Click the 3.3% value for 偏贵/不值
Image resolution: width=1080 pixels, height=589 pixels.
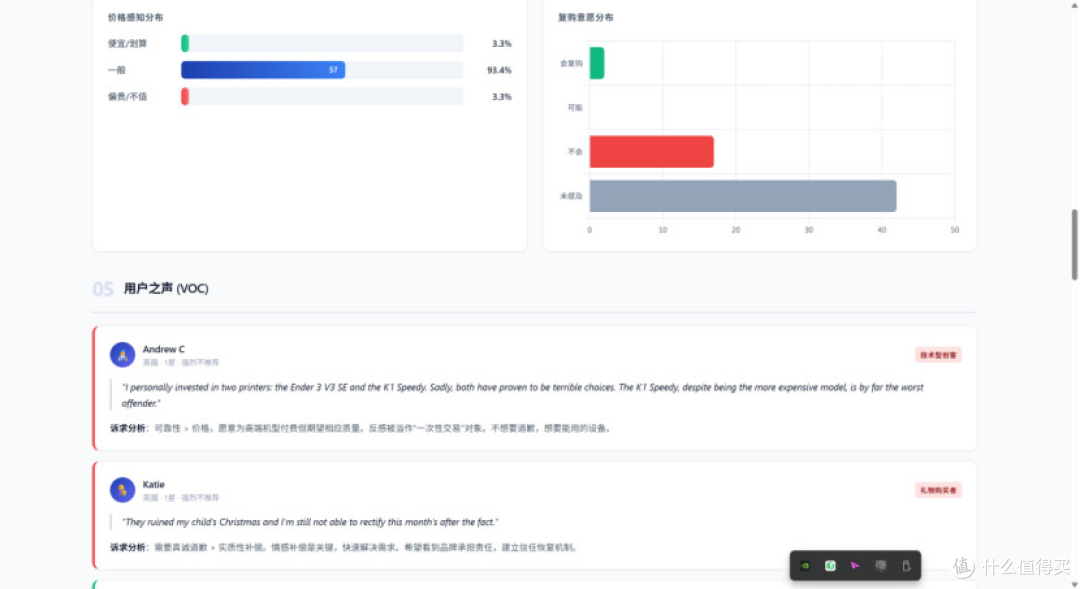pyautogui.click(x=502, y=96)
